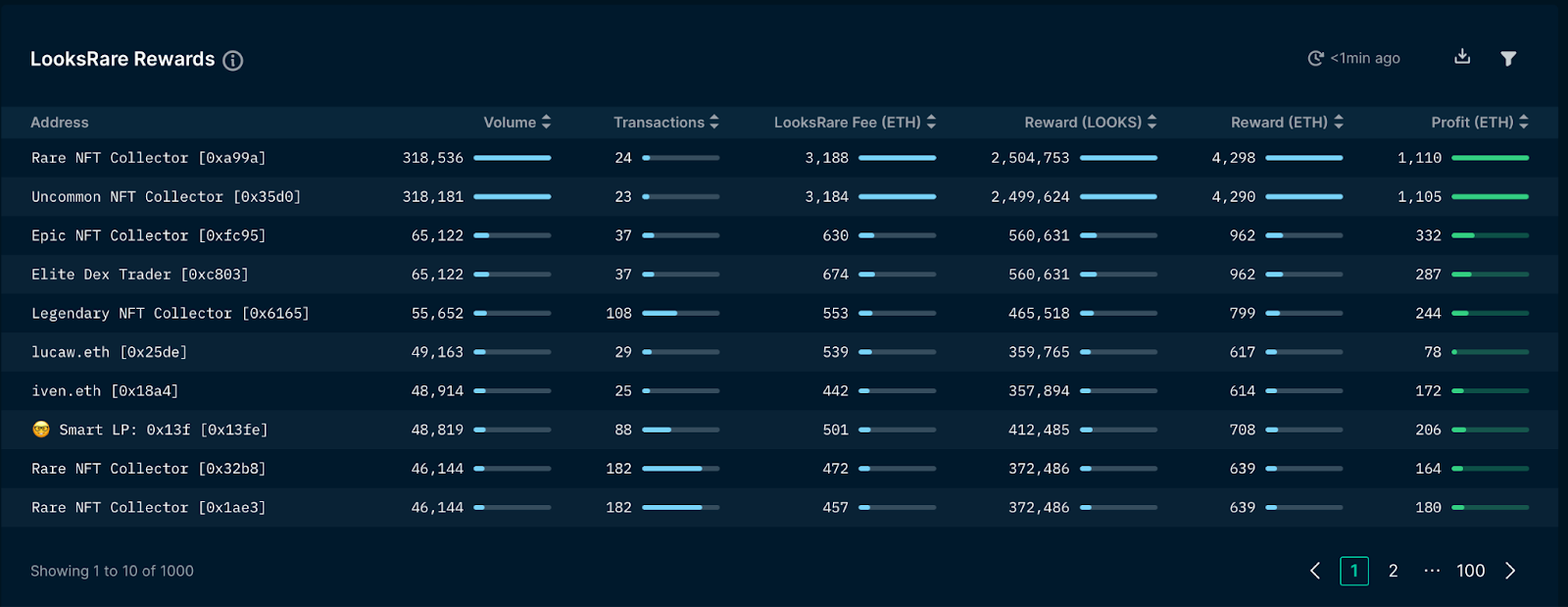Click ETH reward value 708

(1243, 430)
